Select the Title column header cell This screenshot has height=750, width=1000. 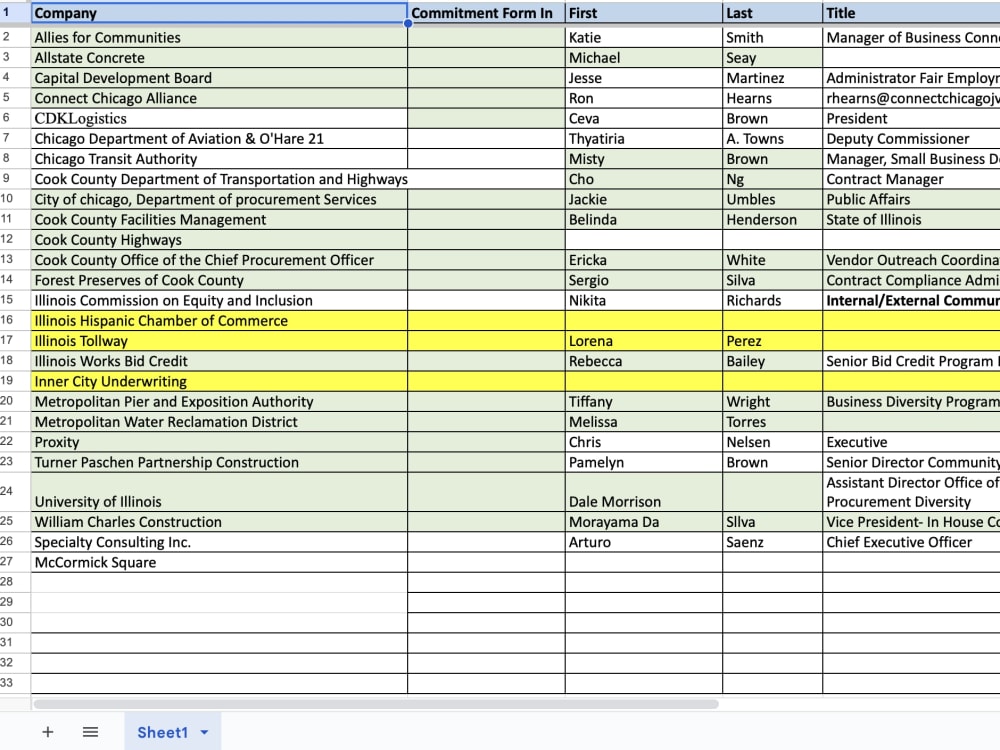click(x=911, y=13)
